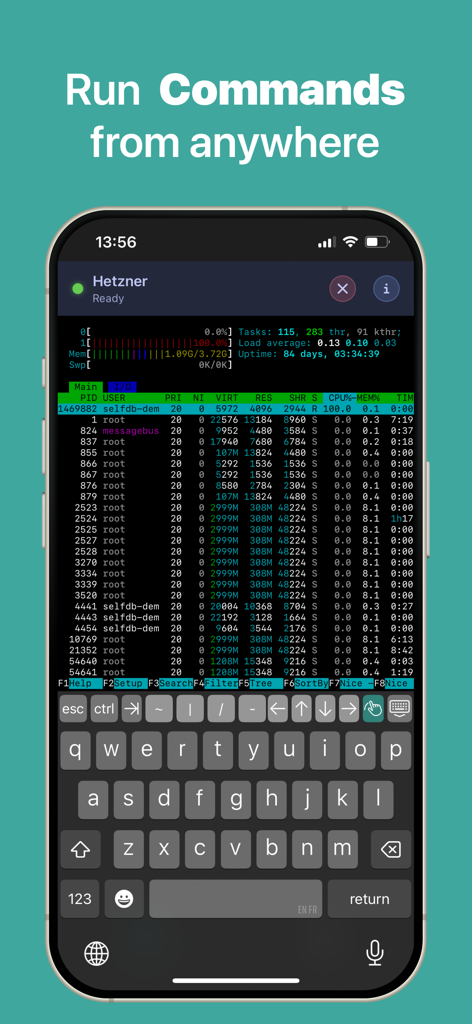Viewport: 472px width, 1024px height.
Task: Sort by the VIRT column header
Action: click(227, 398)
